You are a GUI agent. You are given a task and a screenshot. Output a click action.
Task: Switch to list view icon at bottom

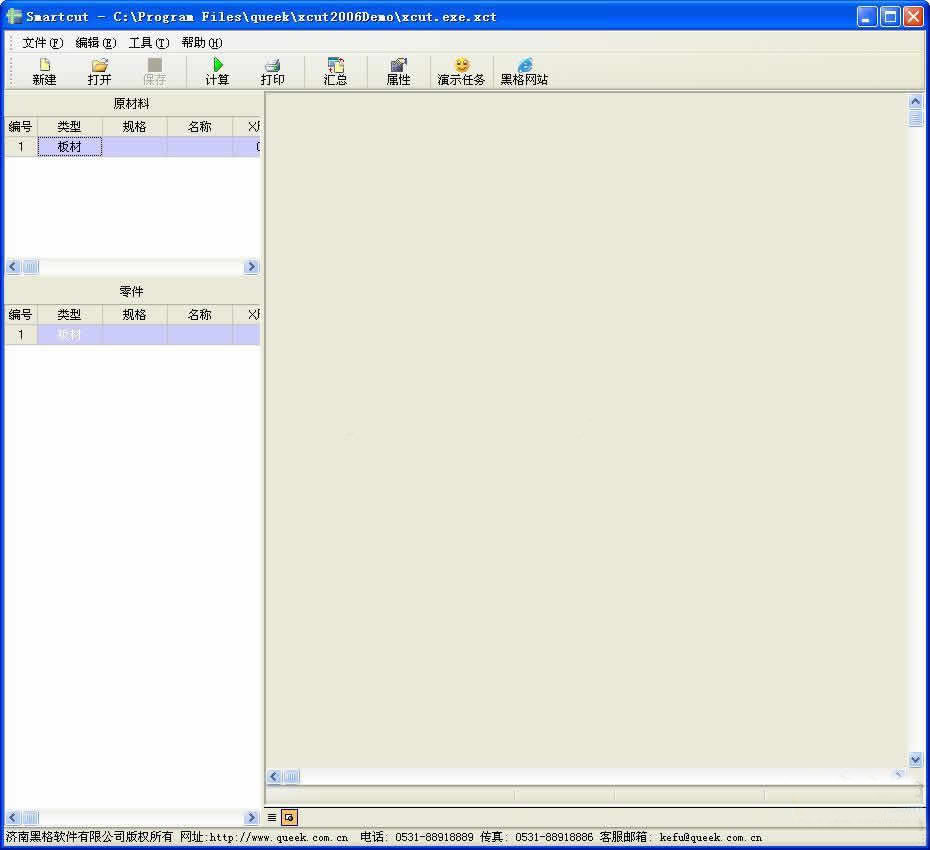click(272, 817)
